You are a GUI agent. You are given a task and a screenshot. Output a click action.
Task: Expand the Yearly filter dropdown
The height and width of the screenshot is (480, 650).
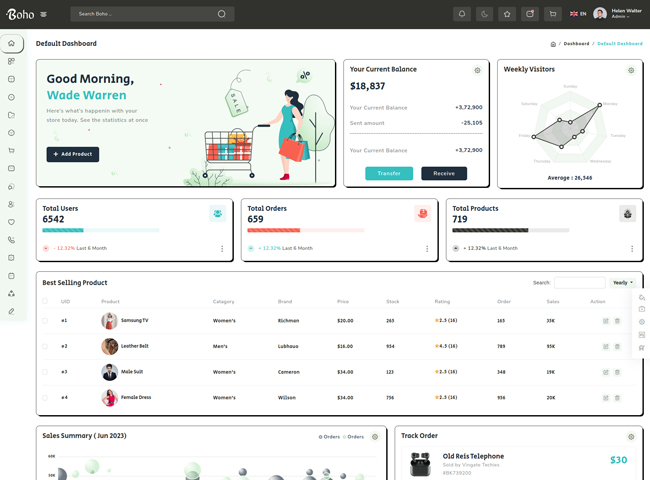(x=623, y=283)
